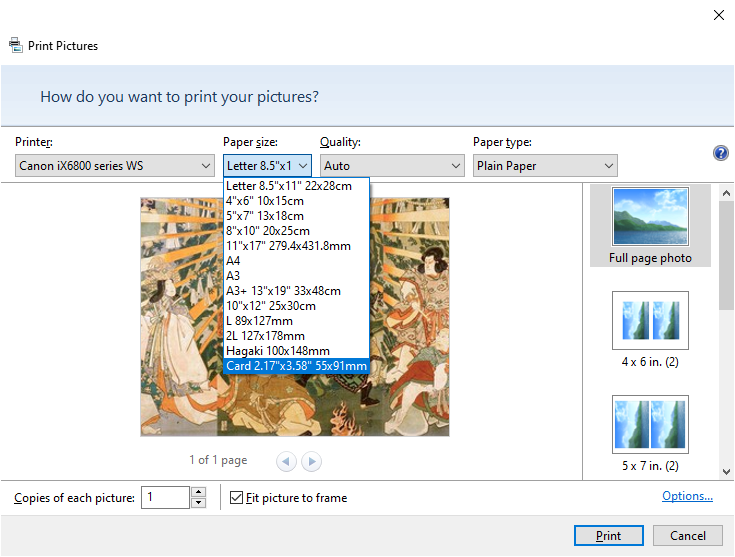The height and width of the screenshot is (557, 735).
Task: Open the Options... link
Action: click(687, 496)
